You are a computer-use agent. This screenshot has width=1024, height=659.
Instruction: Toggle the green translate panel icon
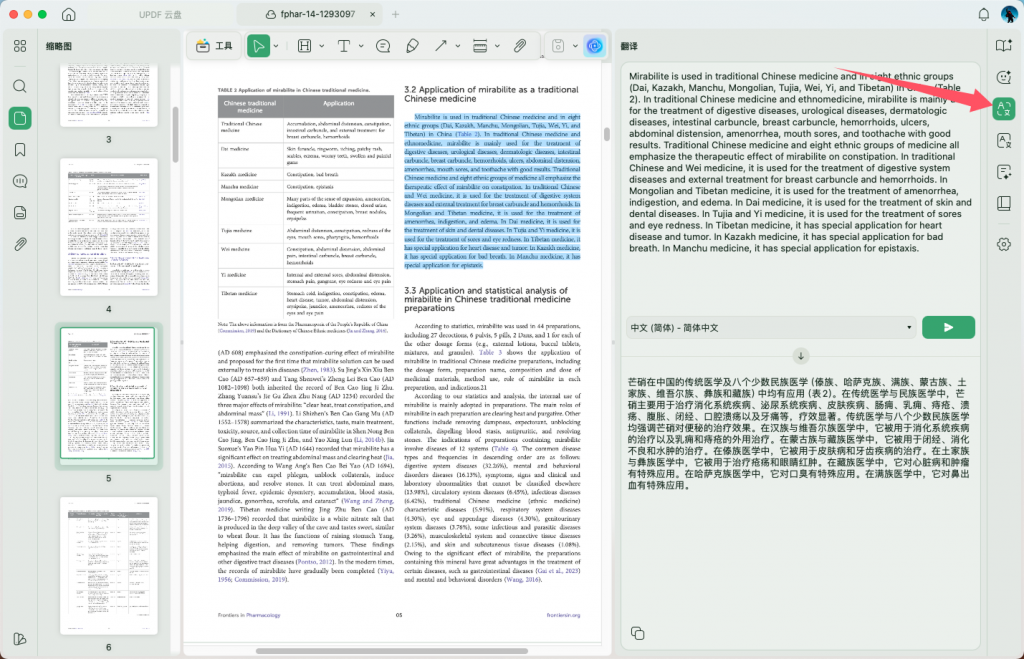(x=1004, y=108)
